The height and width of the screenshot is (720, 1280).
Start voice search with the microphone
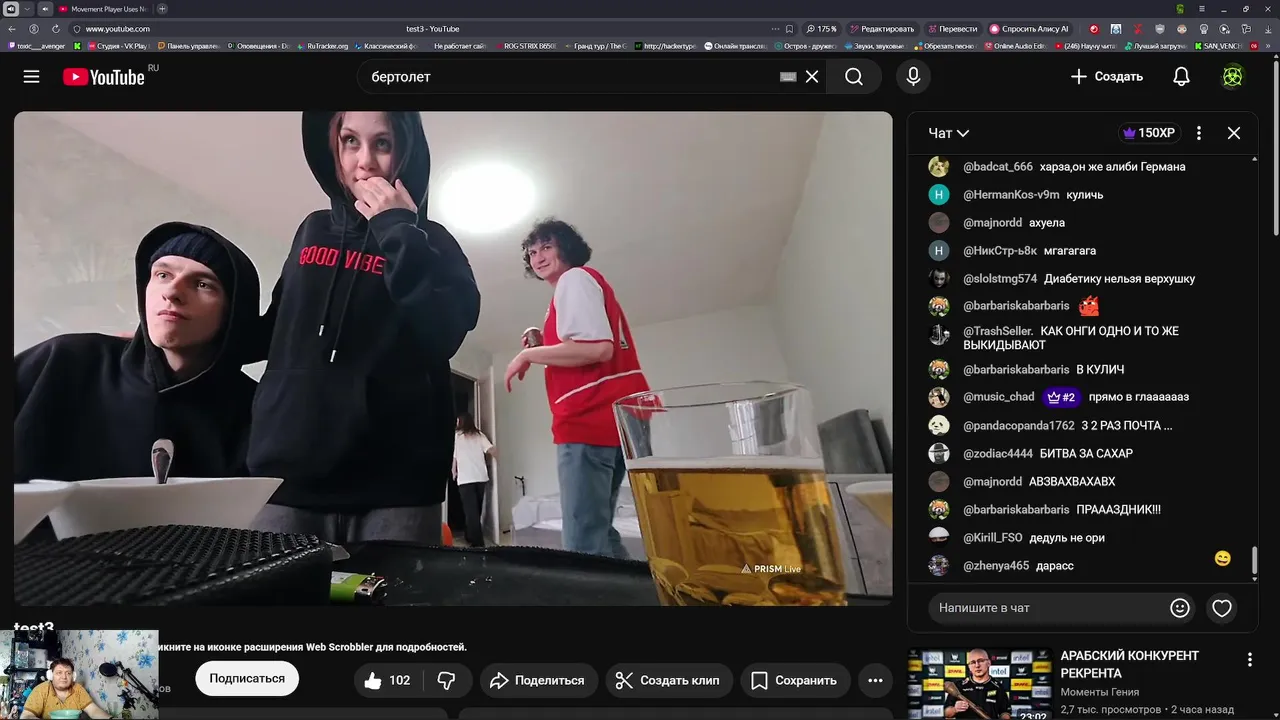(x=913, y=77)
